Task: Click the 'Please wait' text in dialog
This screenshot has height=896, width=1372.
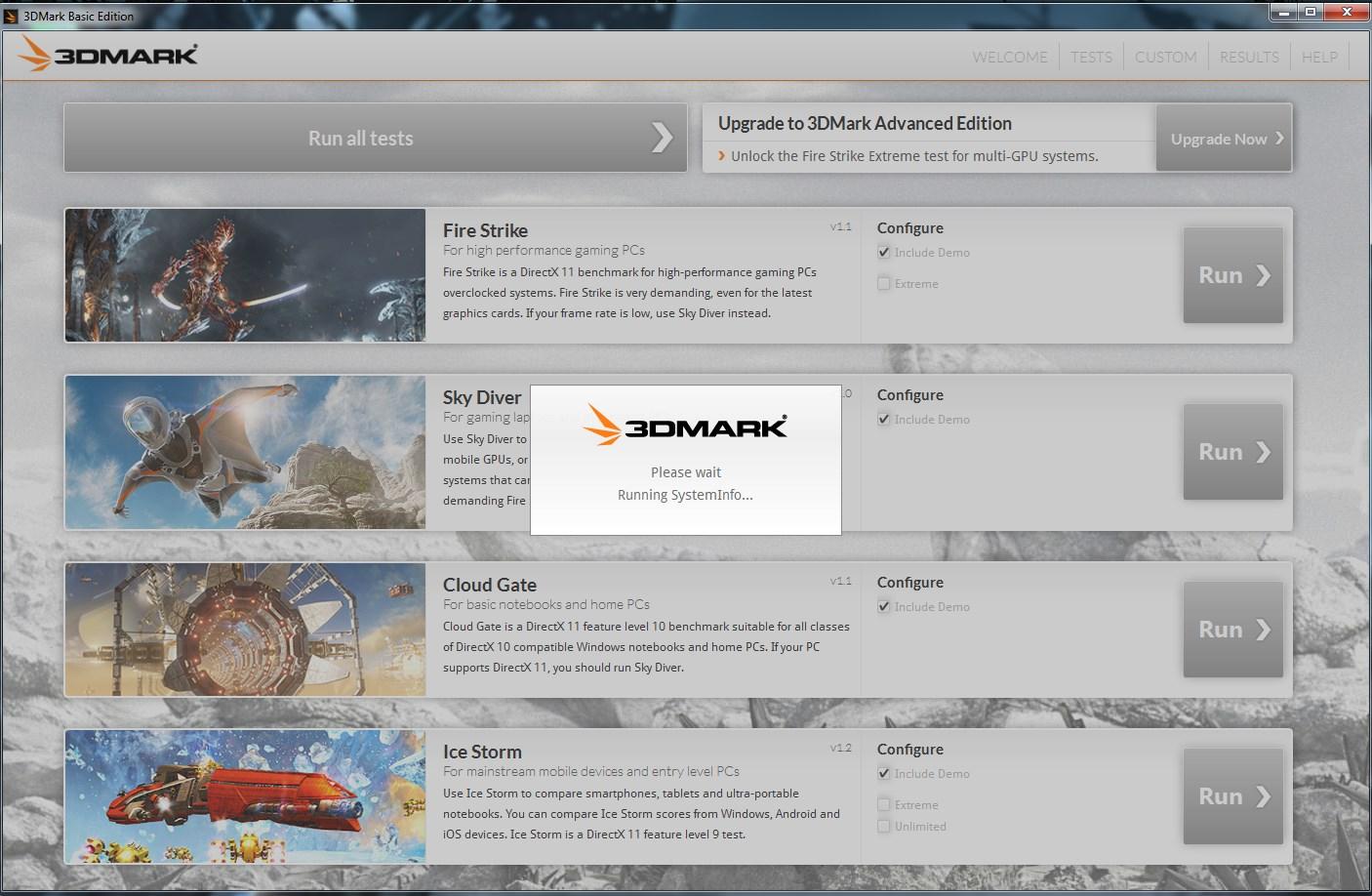Action: (x=686, y=472)
